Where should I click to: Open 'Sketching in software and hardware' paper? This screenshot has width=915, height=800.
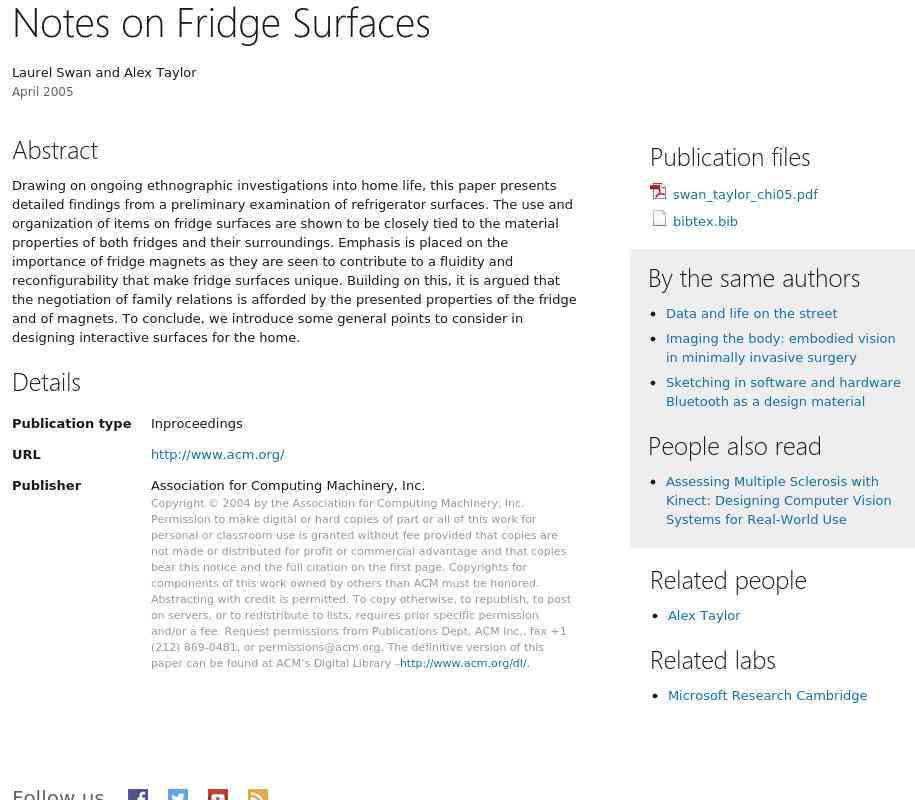tap(783, 392)
